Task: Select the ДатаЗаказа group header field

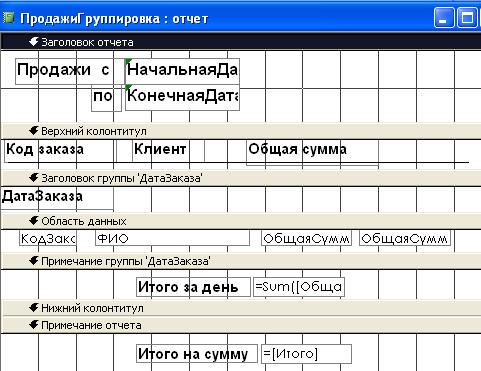Action: pyautogui.click(x=57, y=198)
